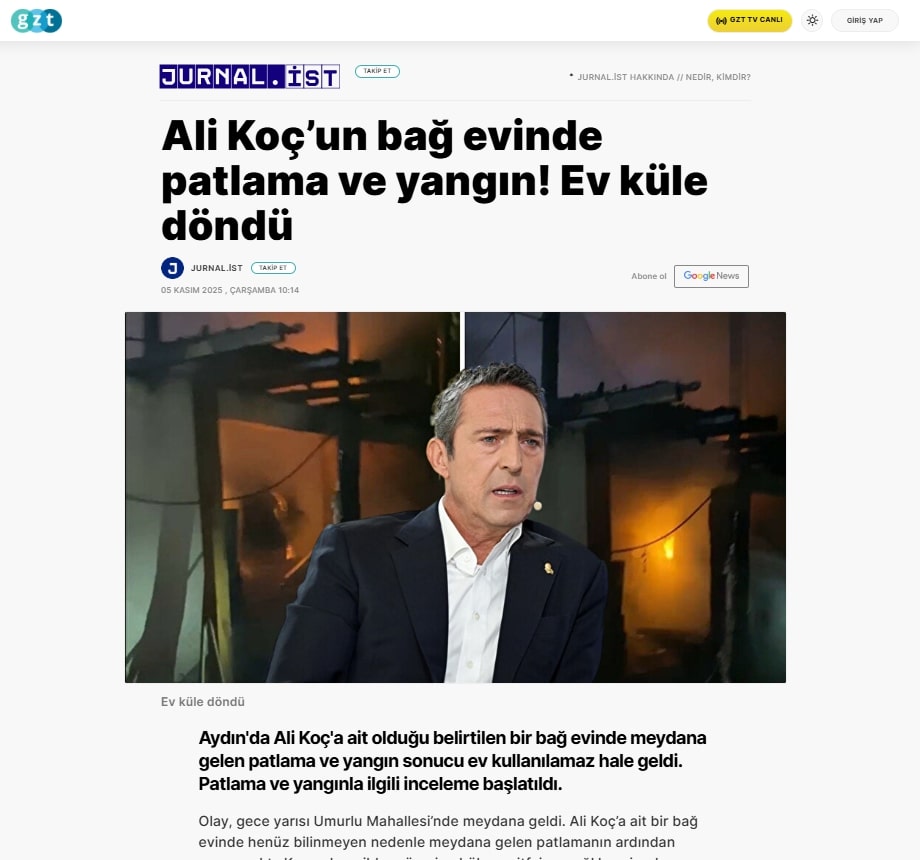Toggle the sun light/dark theme icon

(812, 21)
